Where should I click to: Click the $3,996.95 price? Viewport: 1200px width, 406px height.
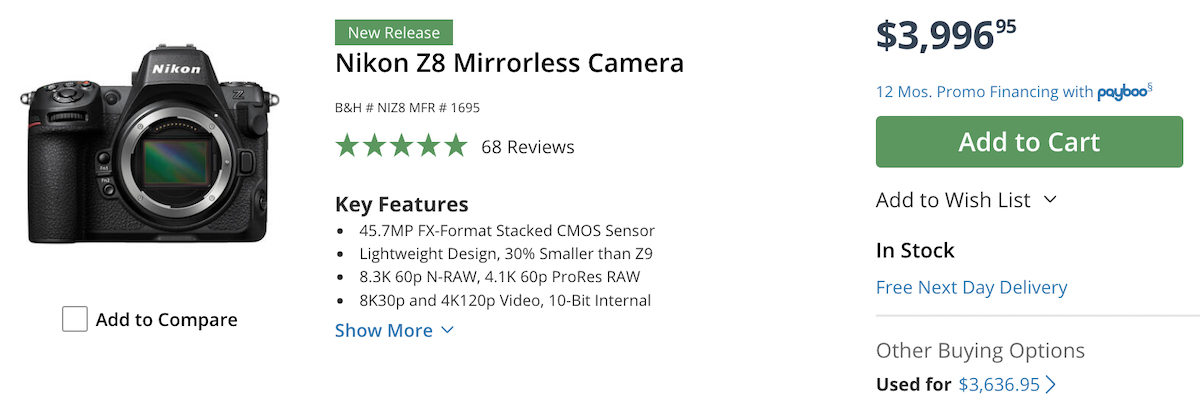point(945,35)
